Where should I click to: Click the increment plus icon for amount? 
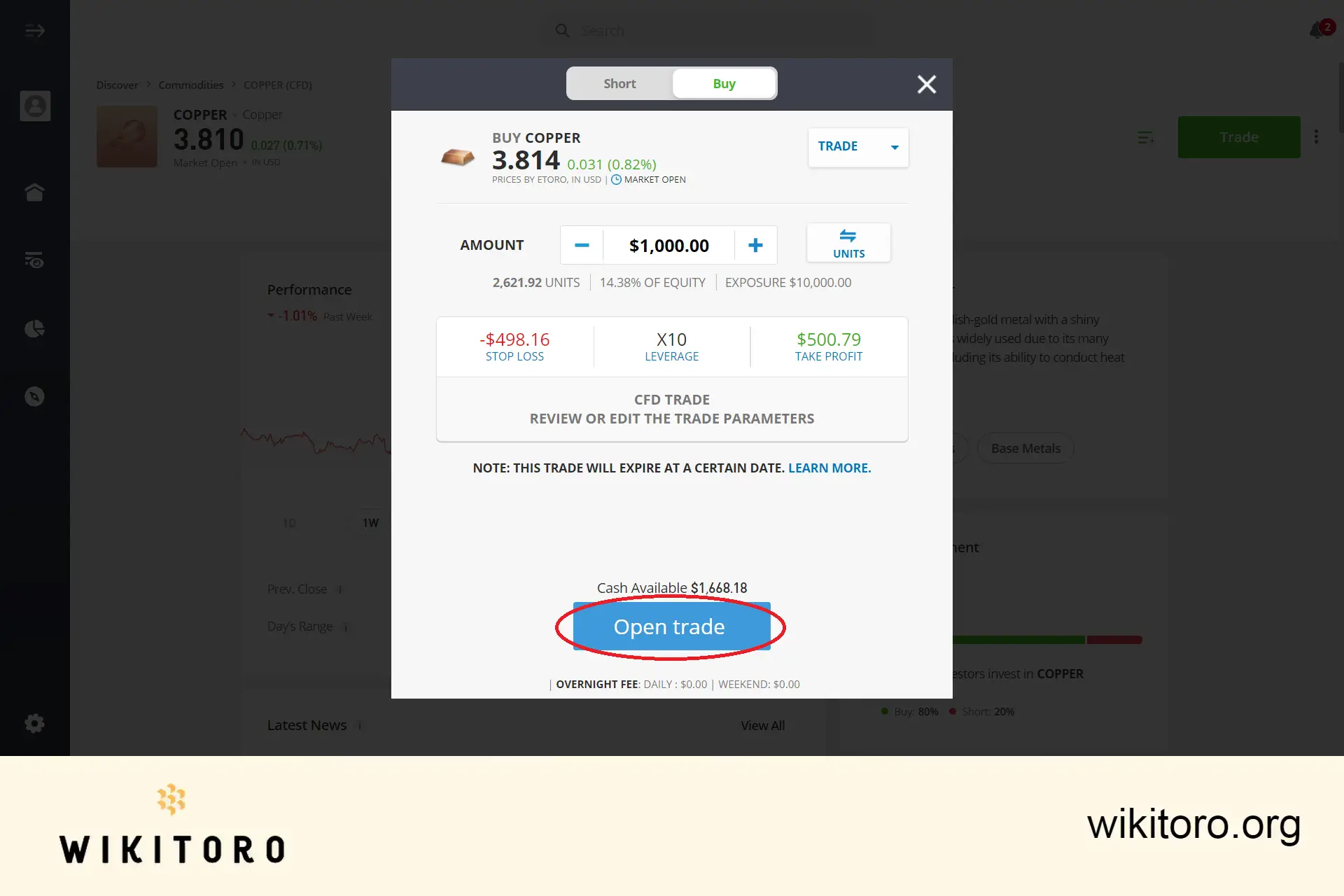(755, 244)
